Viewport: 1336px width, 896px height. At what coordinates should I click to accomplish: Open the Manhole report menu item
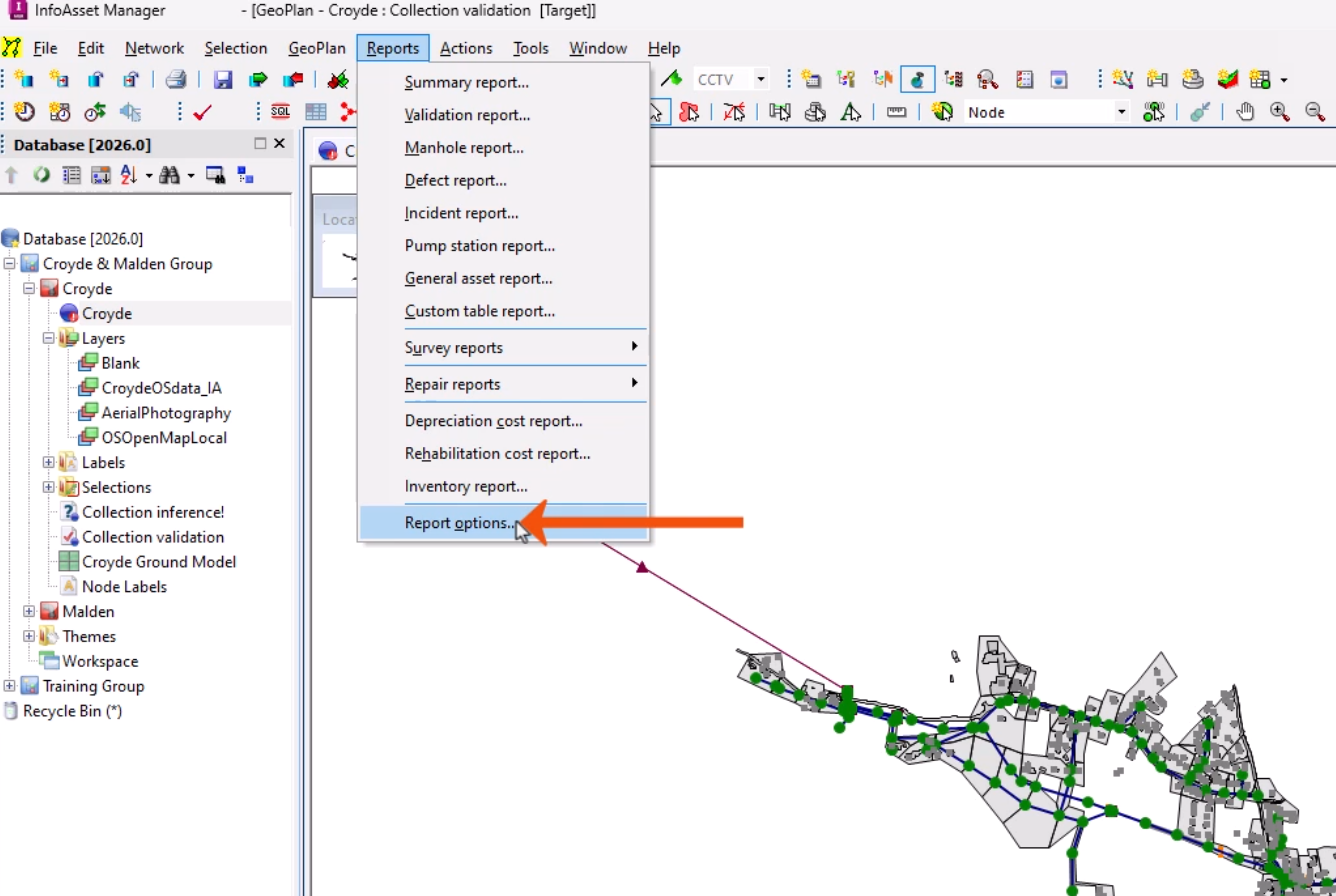[464, 148]
